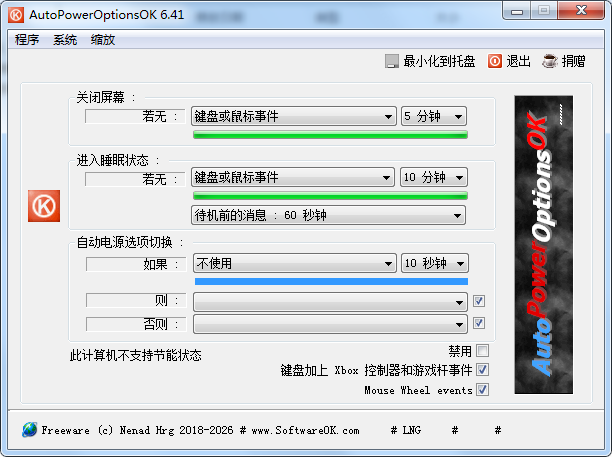Expand the 待机前的消息: 60 秒钟 dropdown
Viewport: 612px width, 457px height.
tap(328, 215)
